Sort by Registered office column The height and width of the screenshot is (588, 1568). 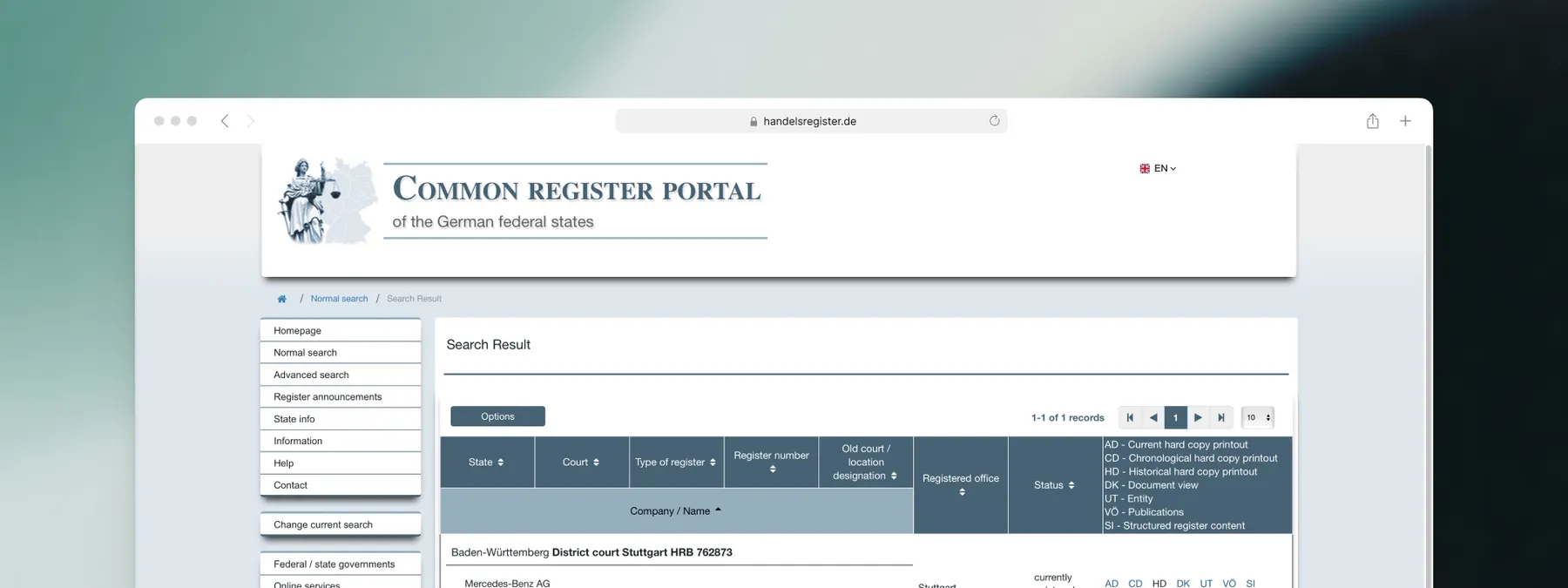click(x=961, y=484)
